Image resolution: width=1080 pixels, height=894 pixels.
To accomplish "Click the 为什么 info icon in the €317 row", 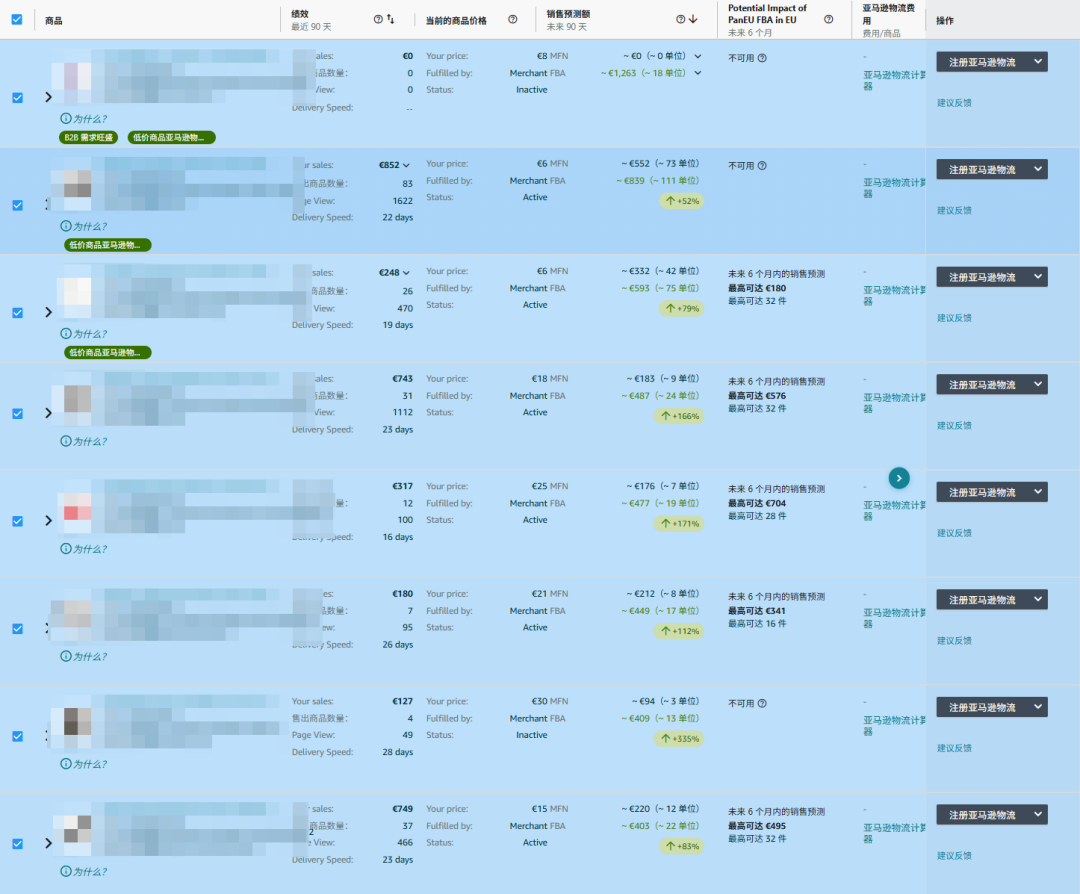I will [x=66, y=548].
